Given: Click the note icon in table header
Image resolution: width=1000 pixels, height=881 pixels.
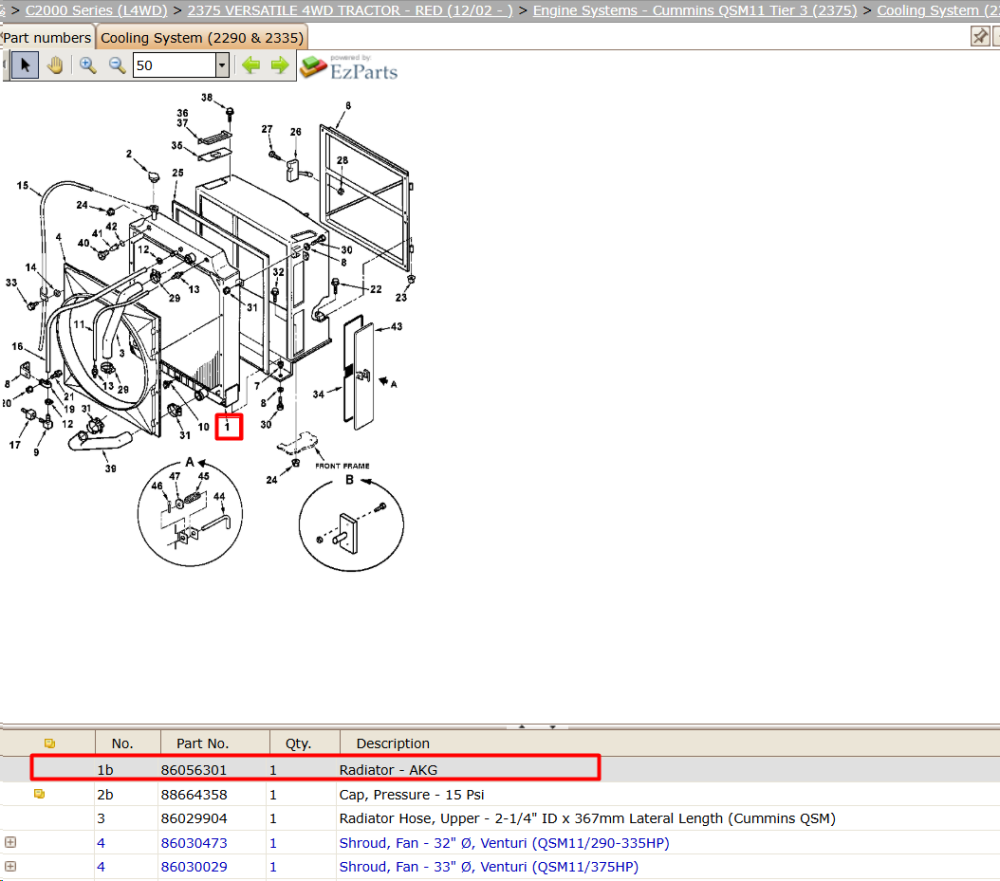Looking at the screenshot, I should [x=50, y=743].
